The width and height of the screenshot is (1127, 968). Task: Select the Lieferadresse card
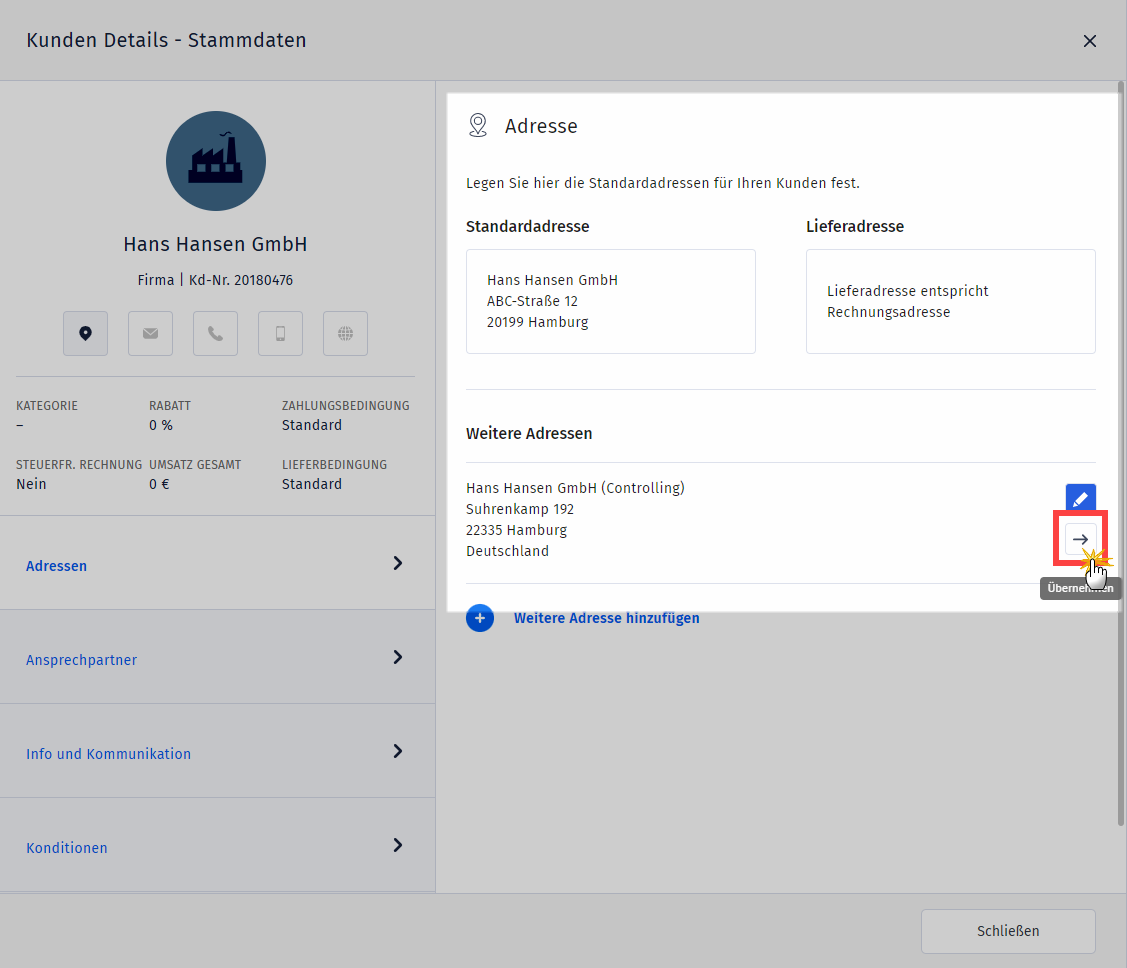950,301
